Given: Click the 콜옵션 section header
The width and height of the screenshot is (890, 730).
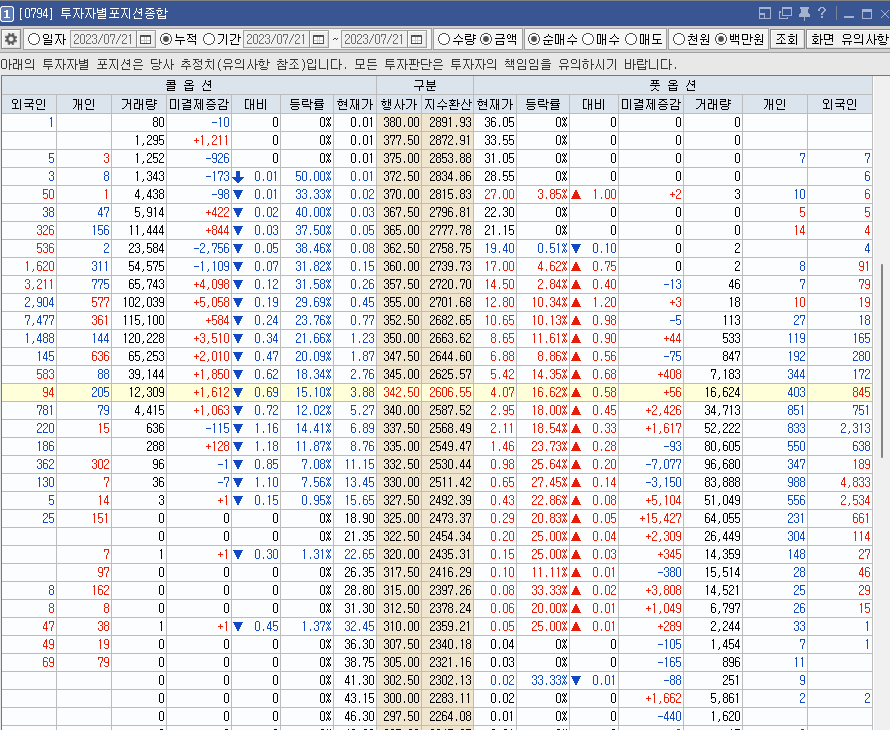Looking at the screenshot, I should pos(188,85).
